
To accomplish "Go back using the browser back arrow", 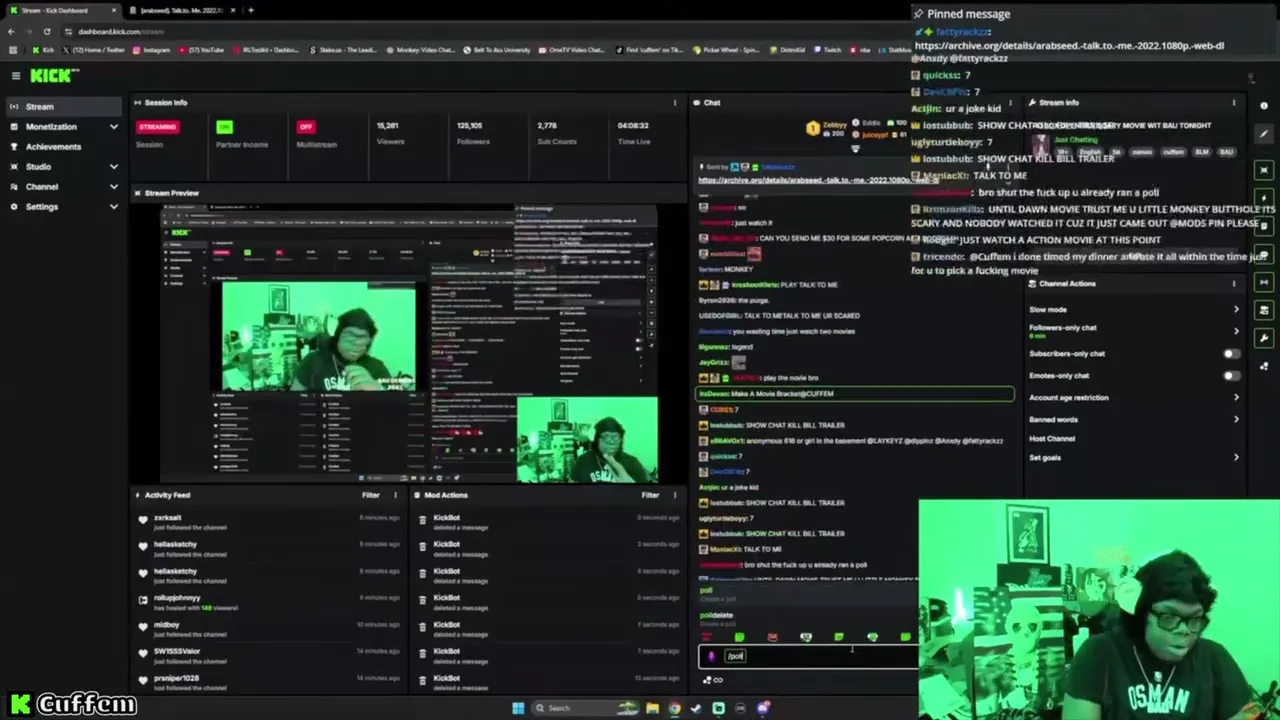I will [11, 31].
